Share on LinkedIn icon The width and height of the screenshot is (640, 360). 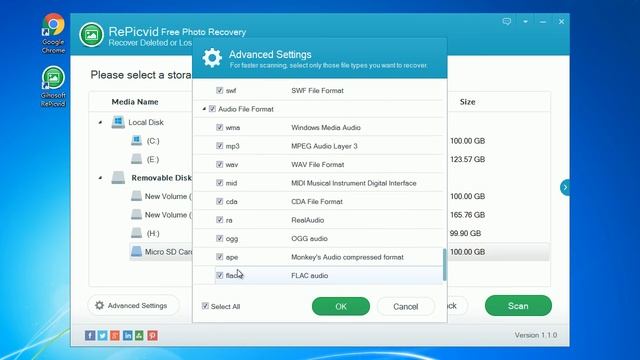pos(127,336)
